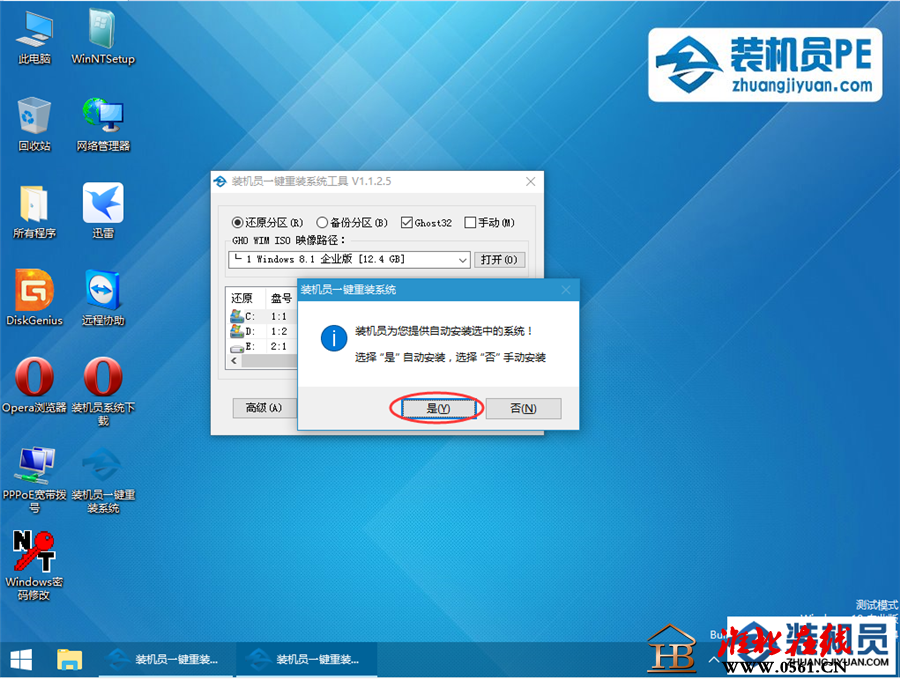This screenshot has height=679, width=900.
Task: Choose the 否(N) button
Action: pyautogui.click(x=523, y=409)
